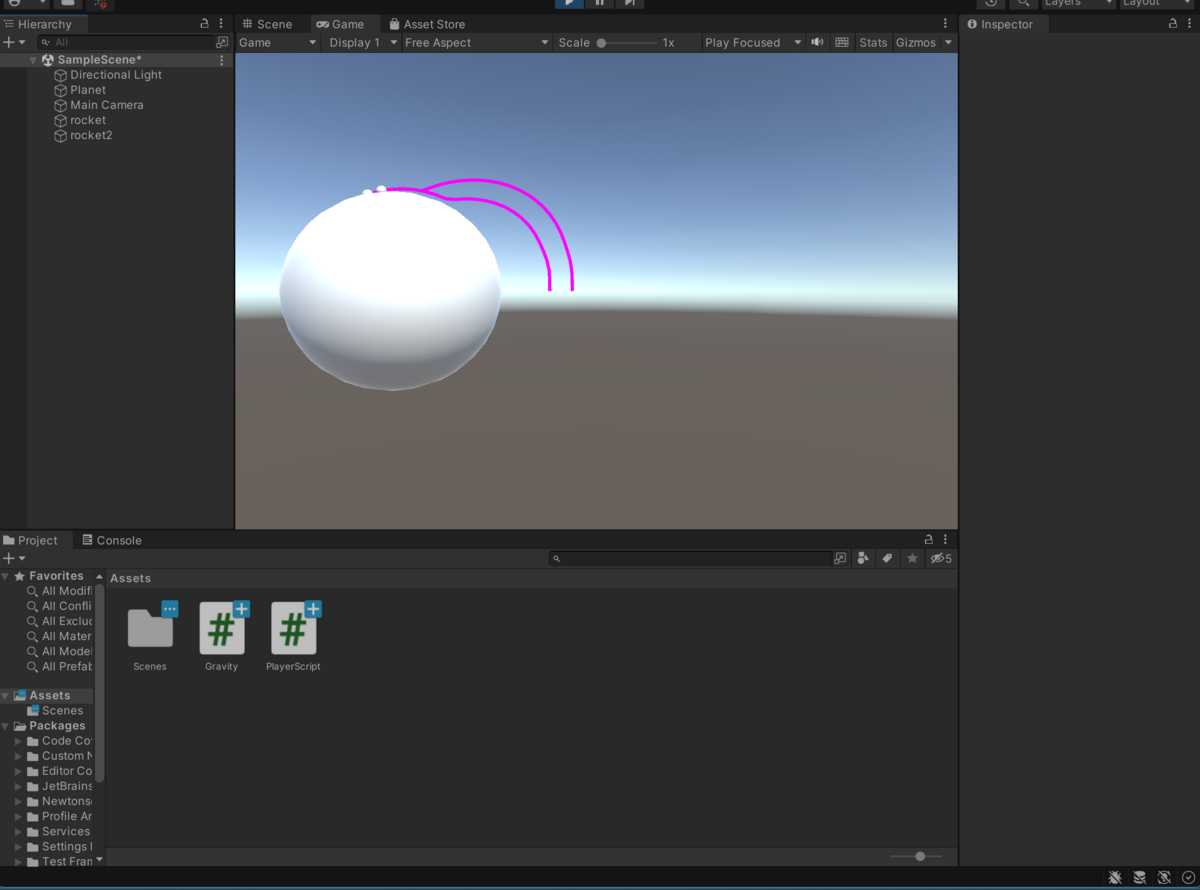This screenshot has height=890, width=1200.
Task: Mute audio with the Game view speaker icon
Action: pyautogui.click(x=817, y=42)
